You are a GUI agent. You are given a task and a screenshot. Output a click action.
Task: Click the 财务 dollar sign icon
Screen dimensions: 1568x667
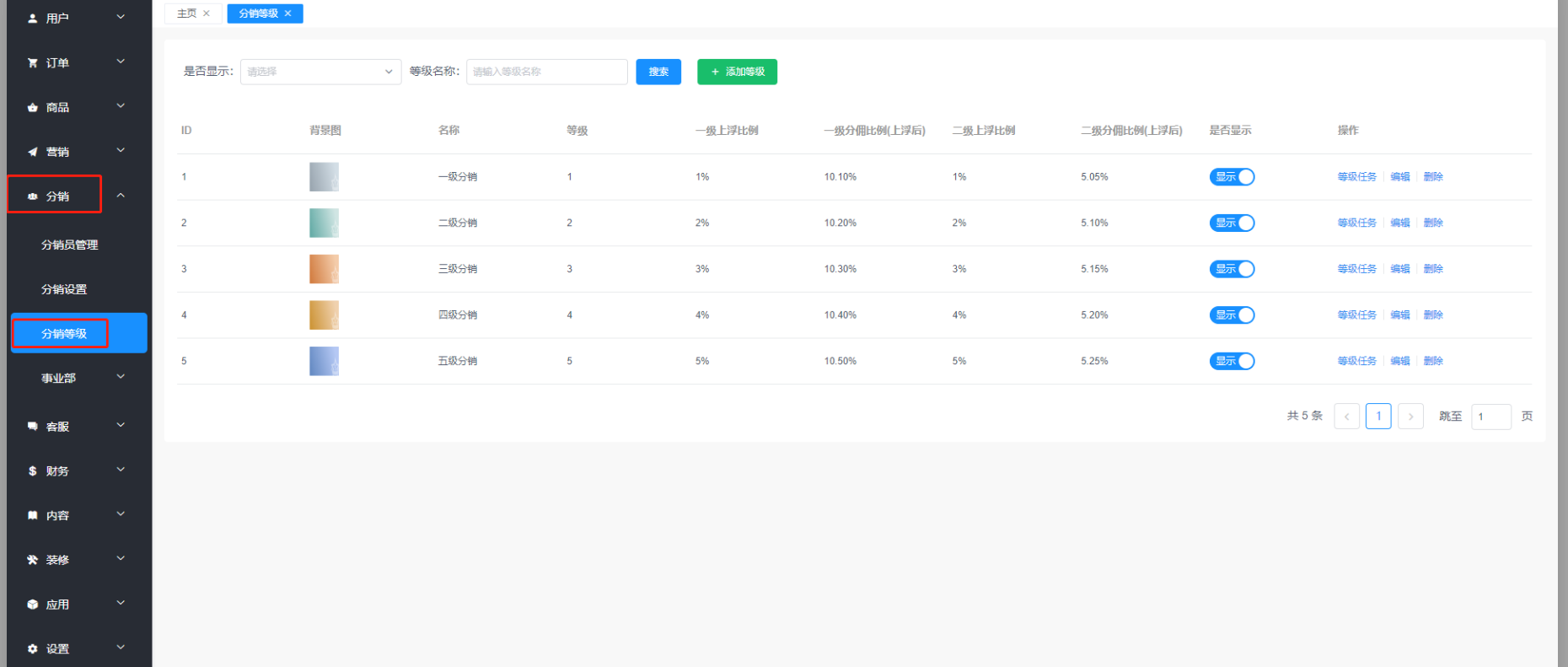tap(33, 471)
